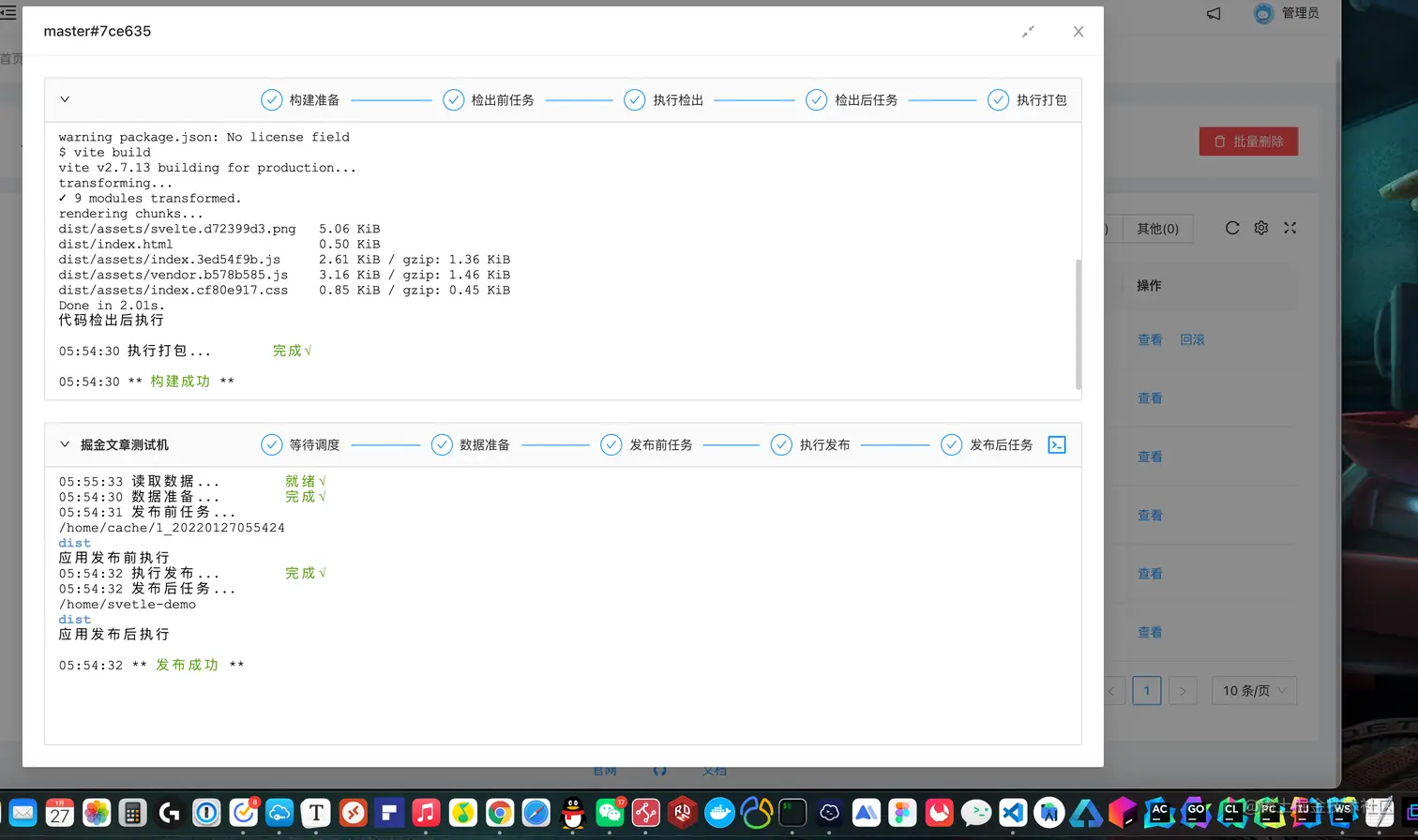Open Photos from the Dock
This screenshot has height=840, width=1418.
point(97,812)
